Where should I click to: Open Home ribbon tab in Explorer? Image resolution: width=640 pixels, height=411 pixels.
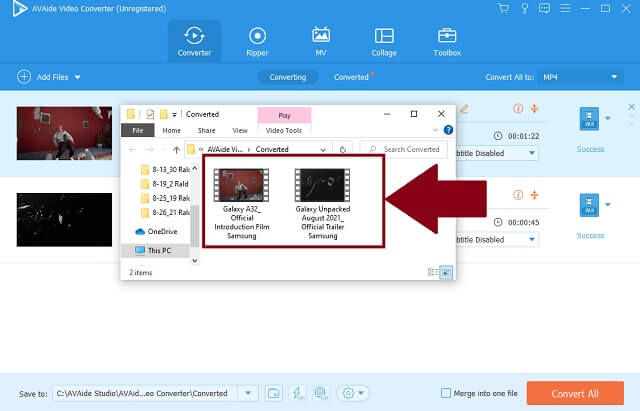171,130
